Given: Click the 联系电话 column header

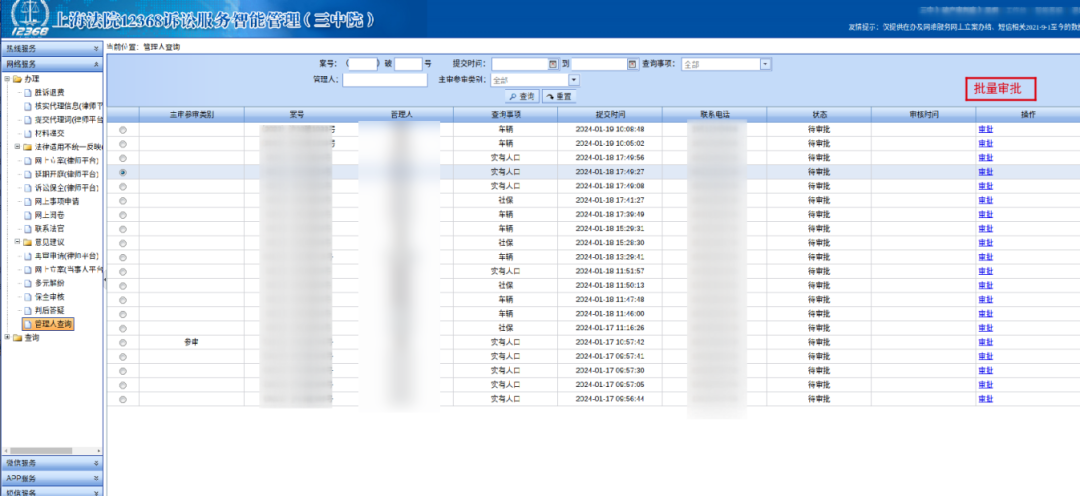Looking at the screenshot, I should [x=714, y=114].
